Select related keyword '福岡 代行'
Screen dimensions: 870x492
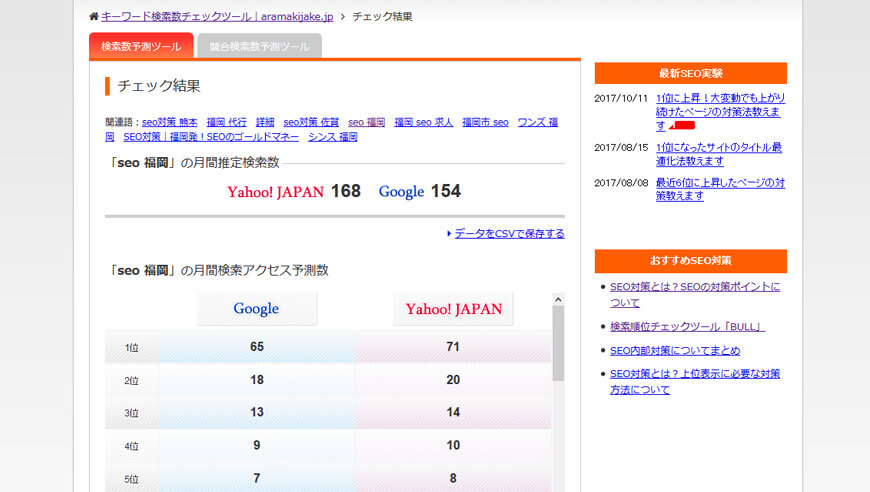coord(226,122)
